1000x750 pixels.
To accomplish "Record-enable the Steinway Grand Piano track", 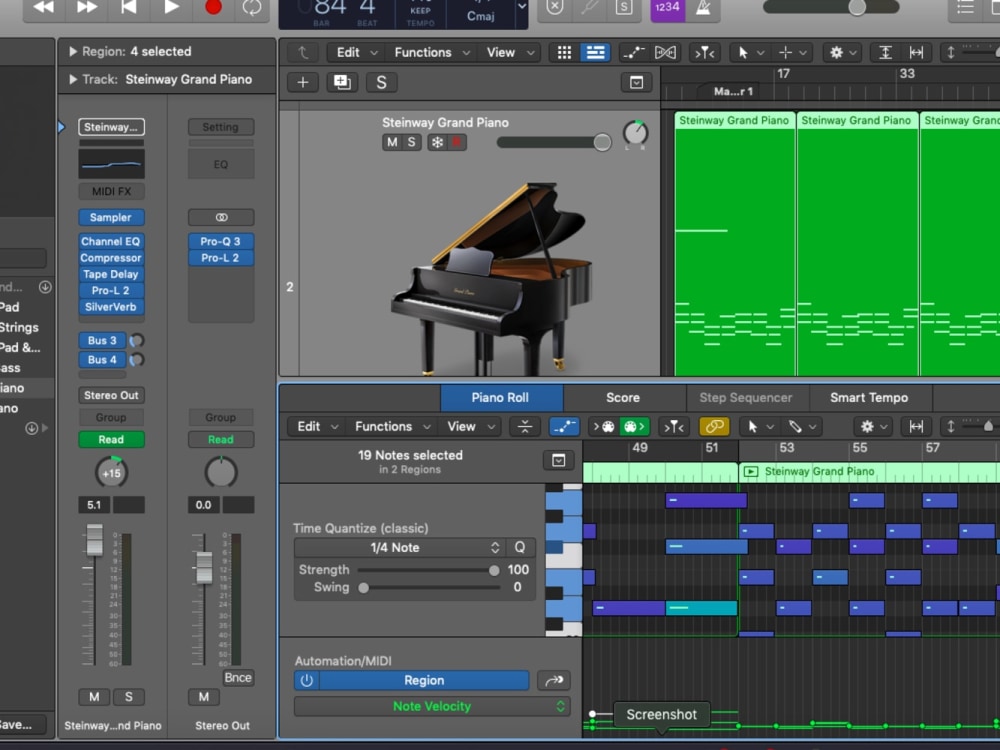I will coord(457,142).
